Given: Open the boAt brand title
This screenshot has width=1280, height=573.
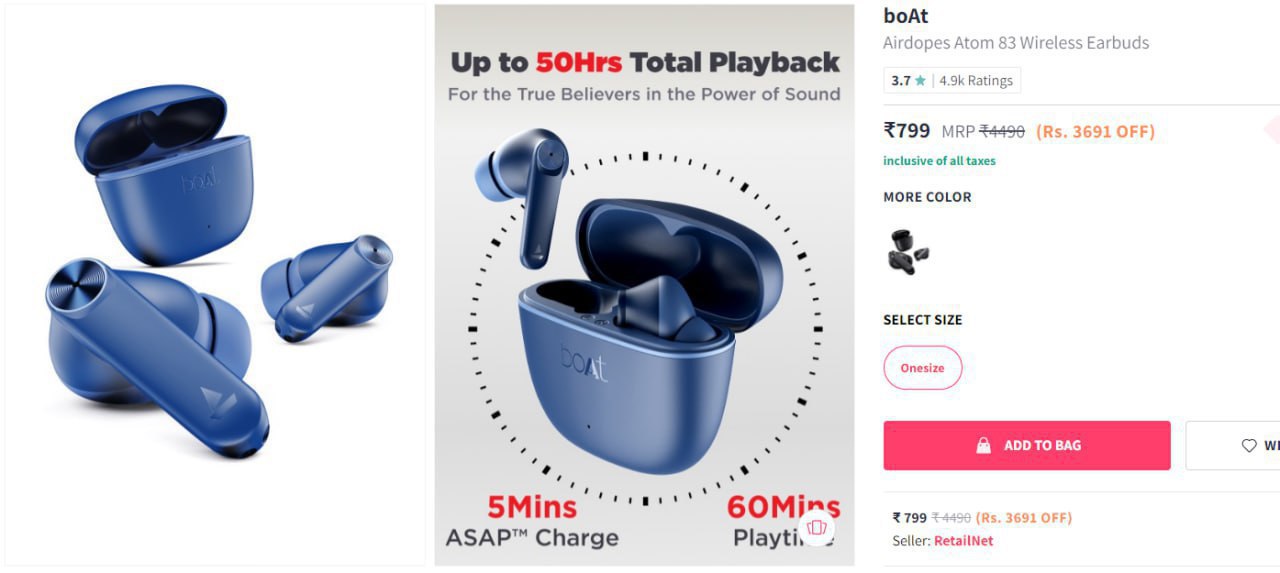Looking at the screenshot, I should click(x=906, y=16).
